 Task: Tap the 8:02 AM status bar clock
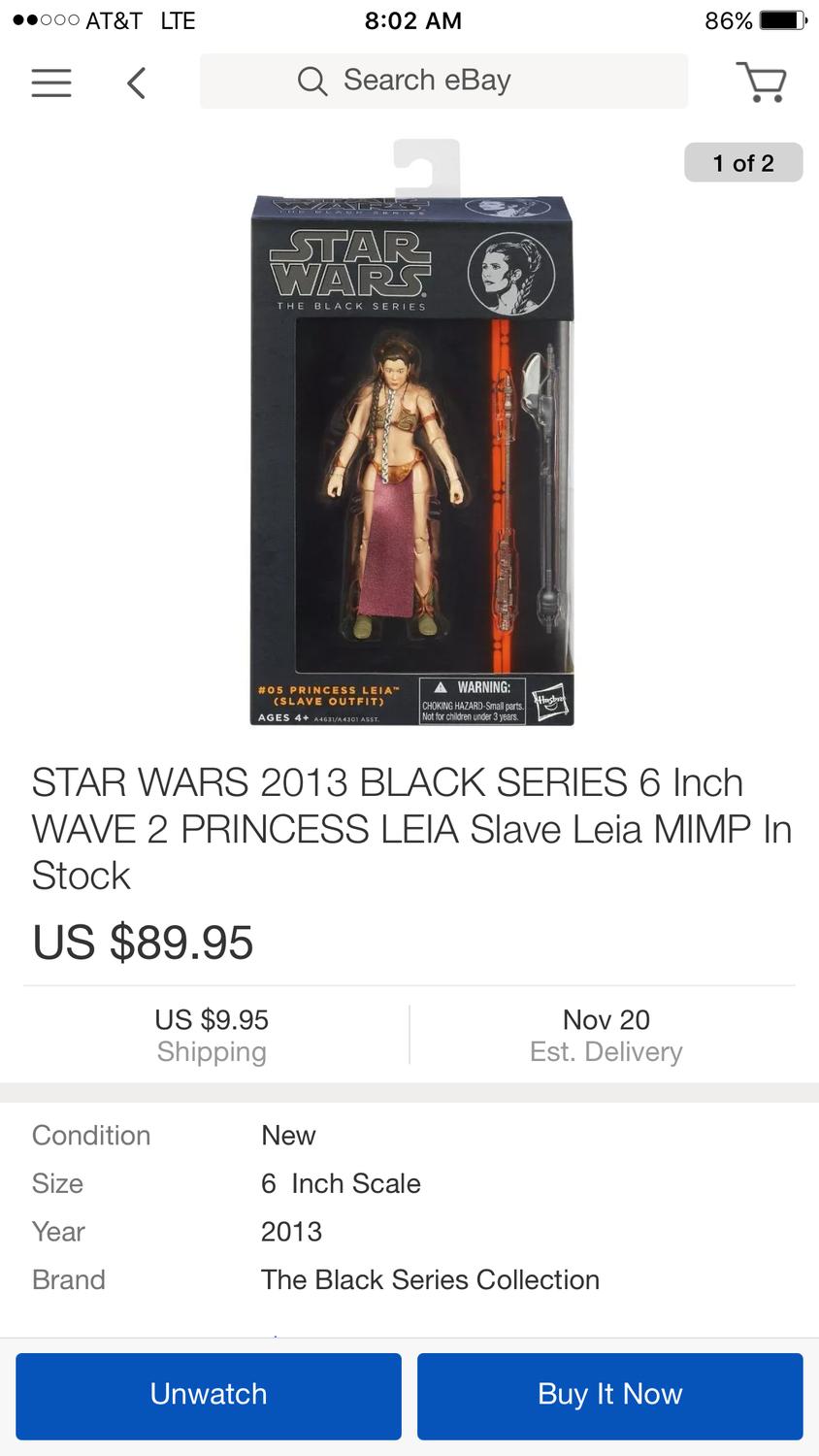click(412, 20)
